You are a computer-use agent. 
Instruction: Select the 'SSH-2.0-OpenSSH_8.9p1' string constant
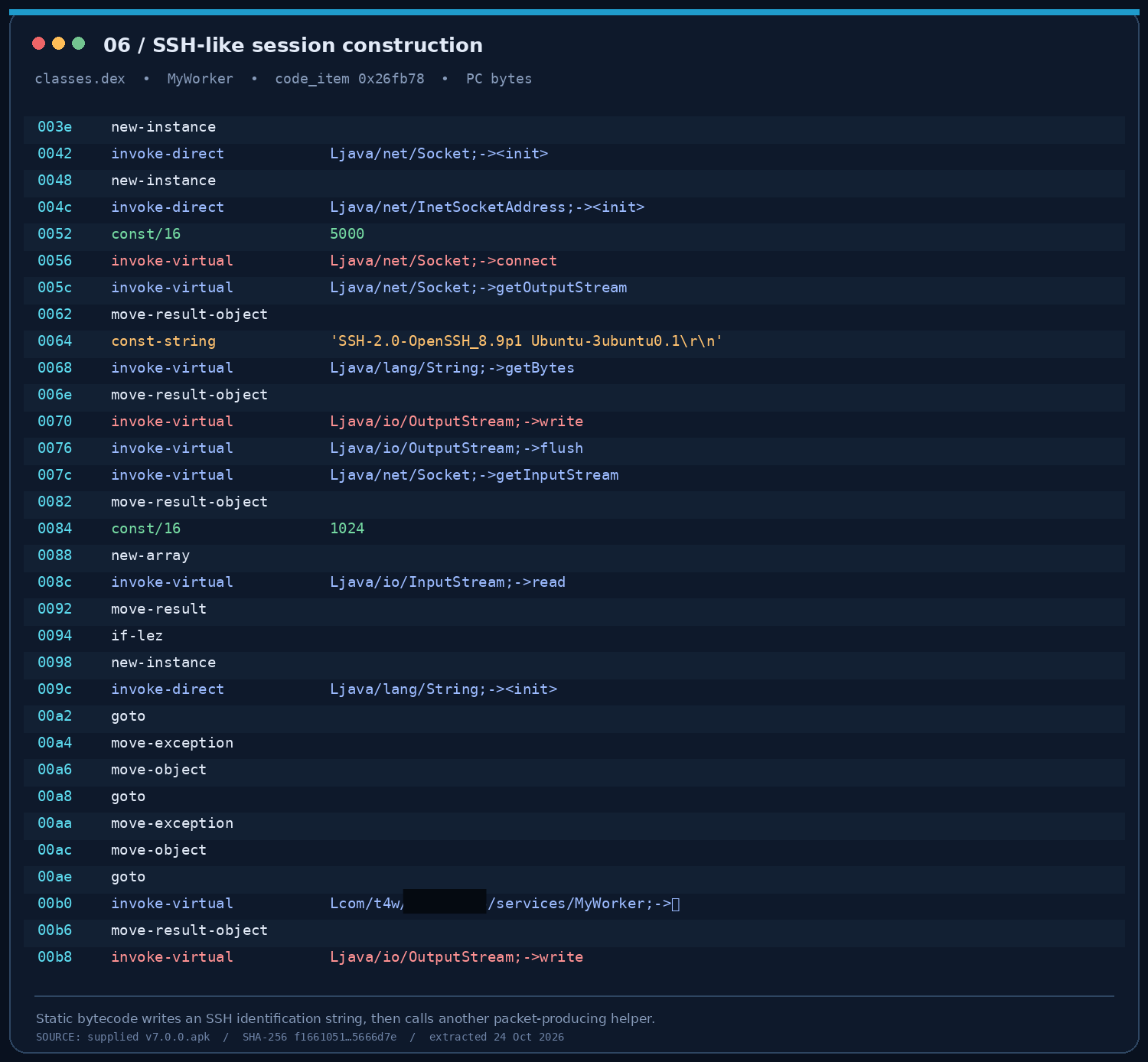527,341
